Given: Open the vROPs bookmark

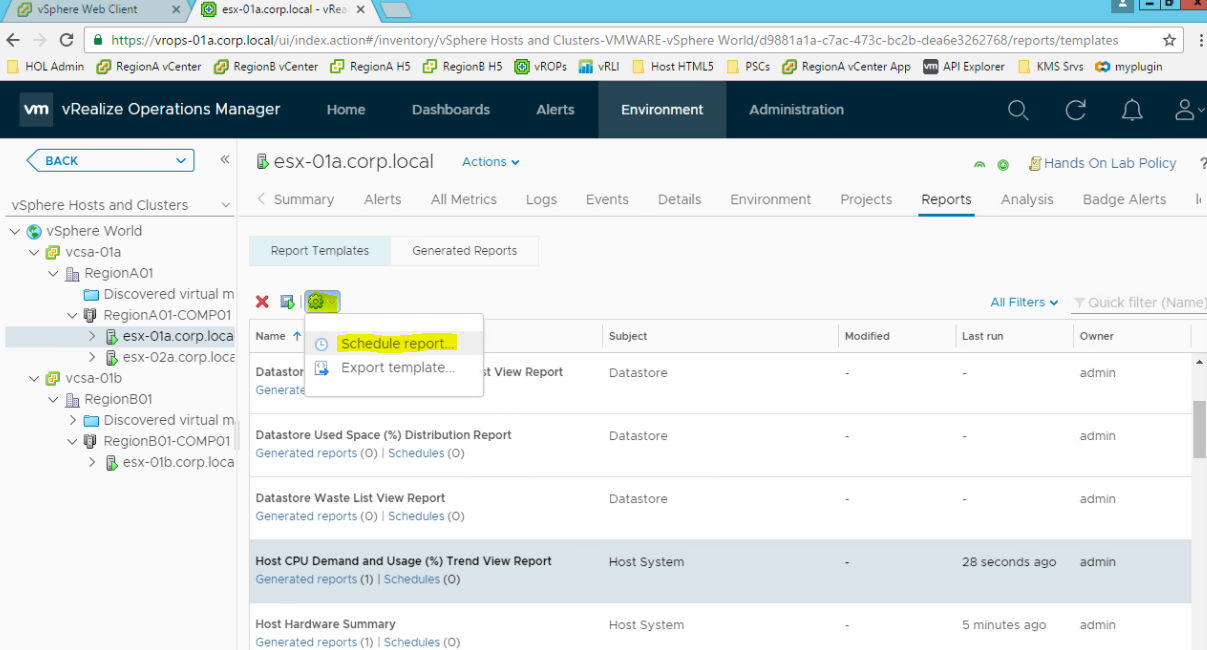Looking at the screenshot, I should [x=541, y=67].
